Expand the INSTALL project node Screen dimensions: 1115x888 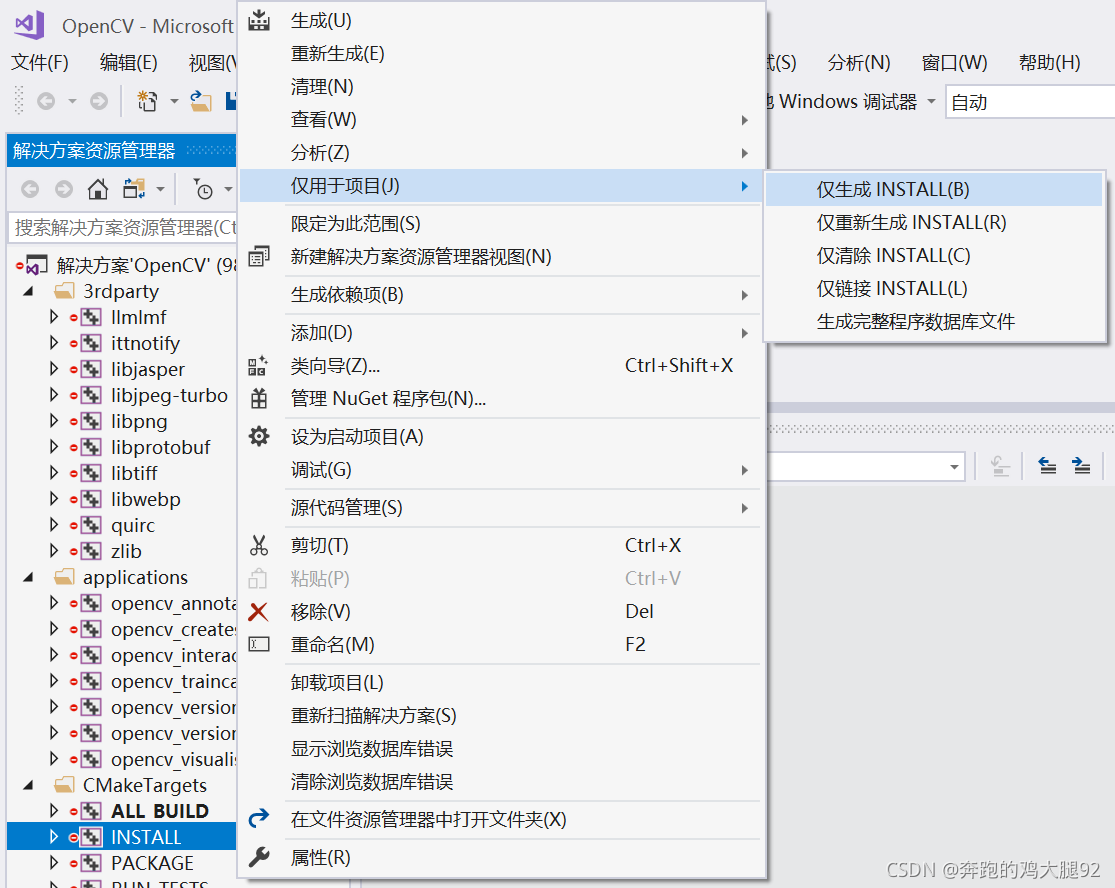point(54,837)
